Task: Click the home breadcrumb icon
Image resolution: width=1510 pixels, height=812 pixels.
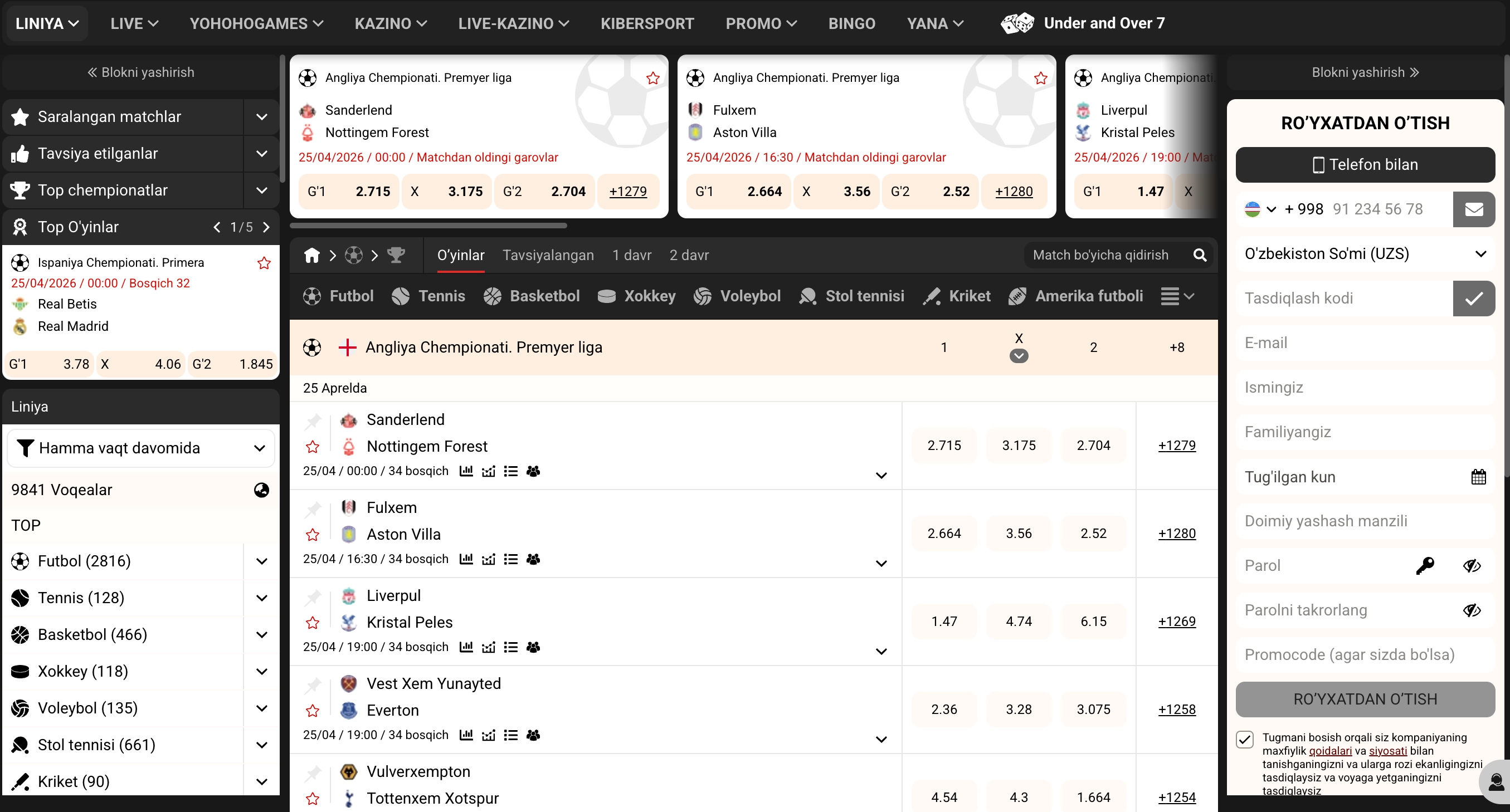Action: pos(312,256)
